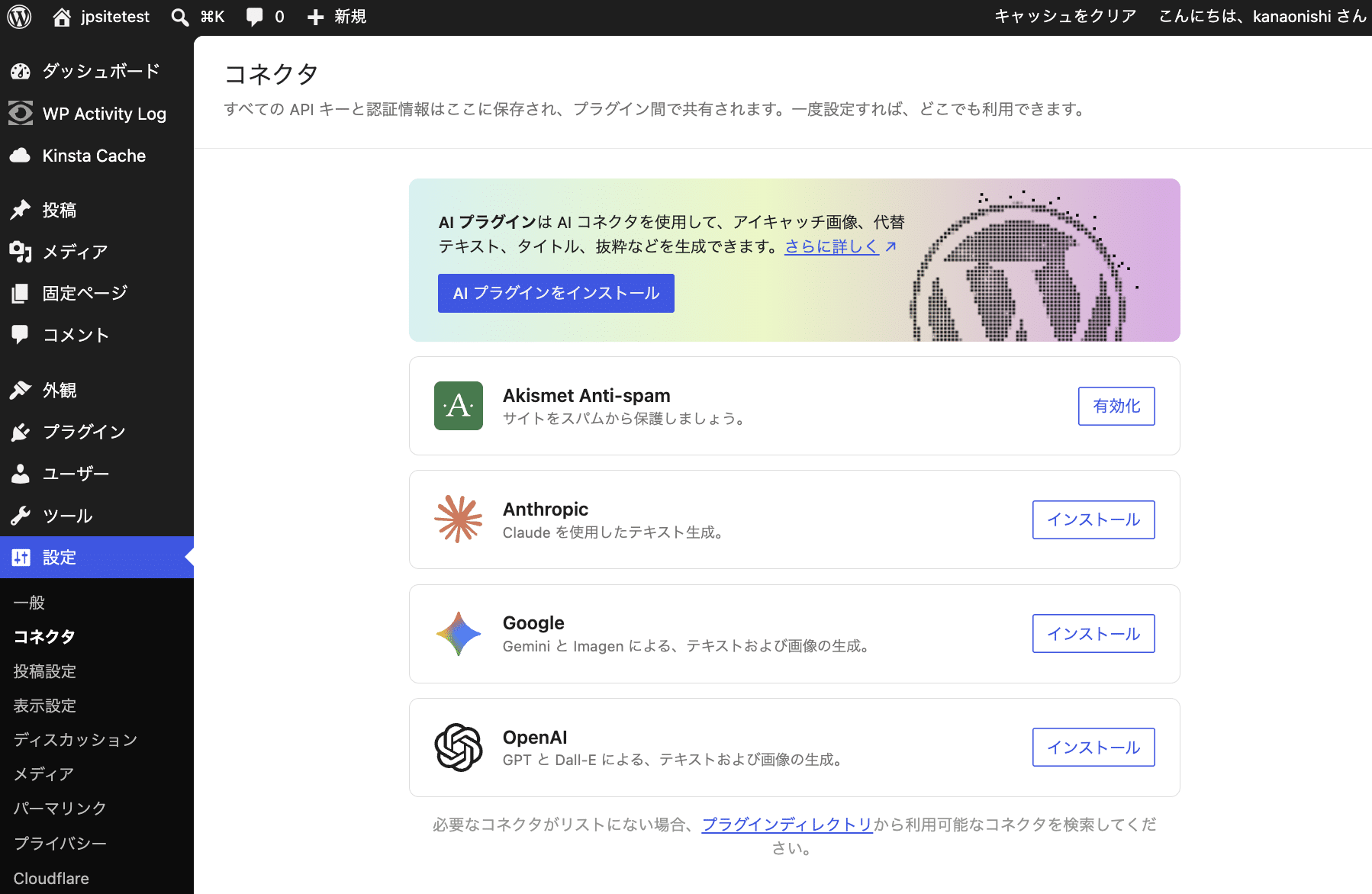Select コネクタ submenu item
1372x894 pixels.
click(x=44, y=637)
